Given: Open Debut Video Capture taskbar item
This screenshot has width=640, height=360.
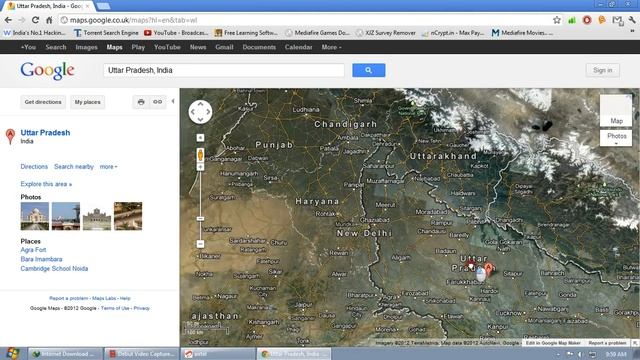Looking at the screenshot, I should pos(142,354).
